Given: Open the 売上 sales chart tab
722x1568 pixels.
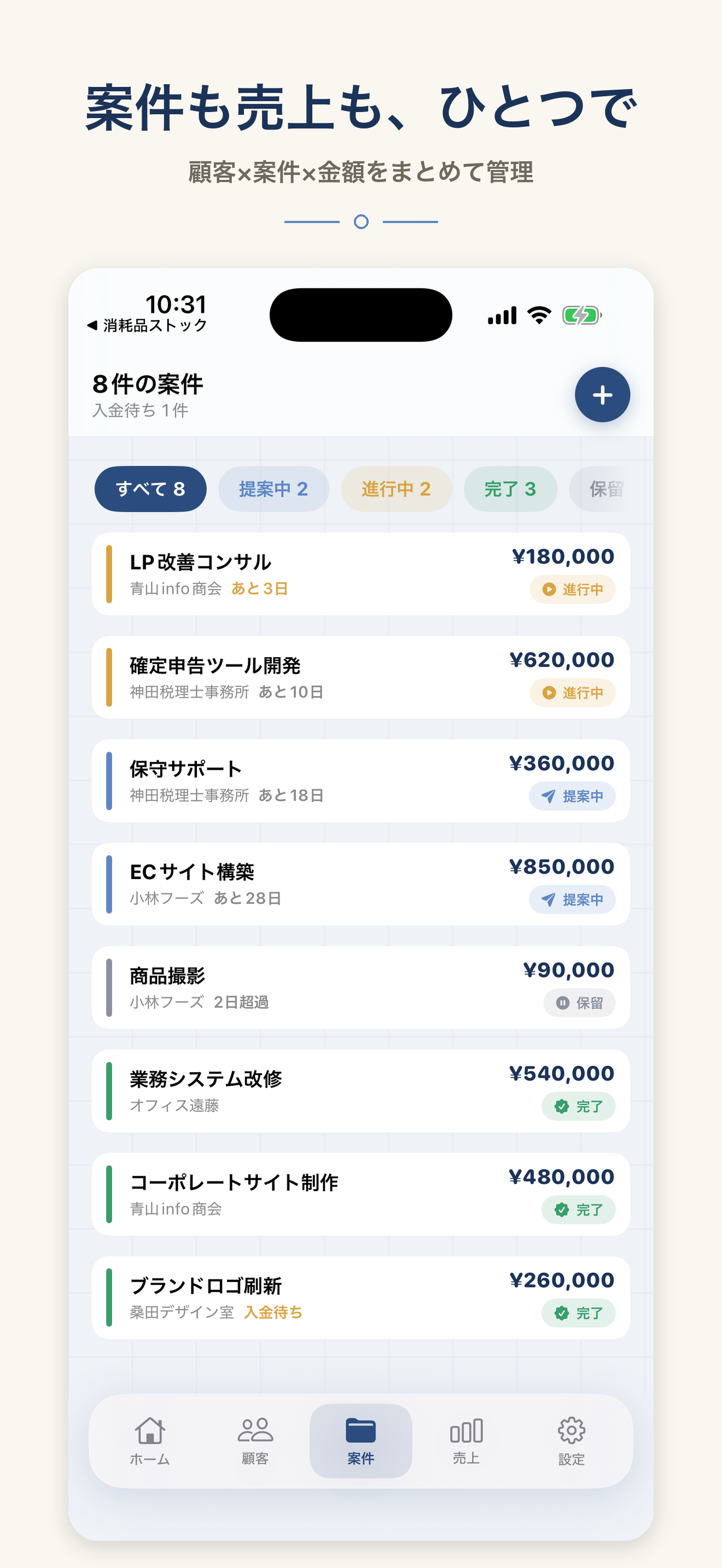Looking at the screenshot, I should point(467,1441).
